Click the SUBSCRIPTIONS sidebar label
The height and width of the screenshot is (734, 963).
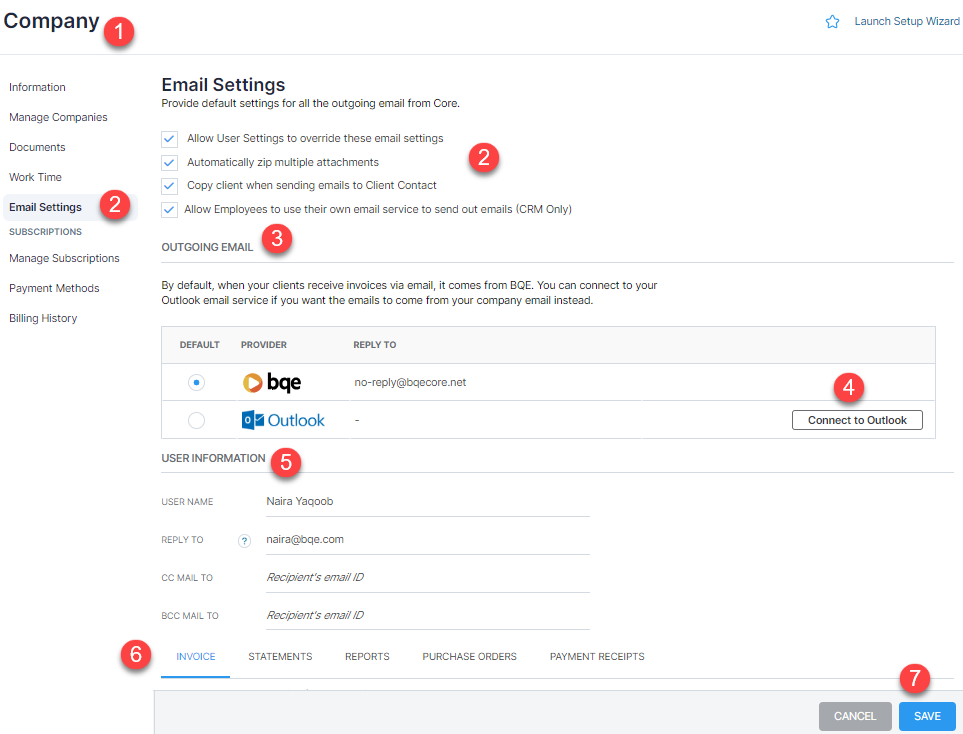click(x=45, y=232)
